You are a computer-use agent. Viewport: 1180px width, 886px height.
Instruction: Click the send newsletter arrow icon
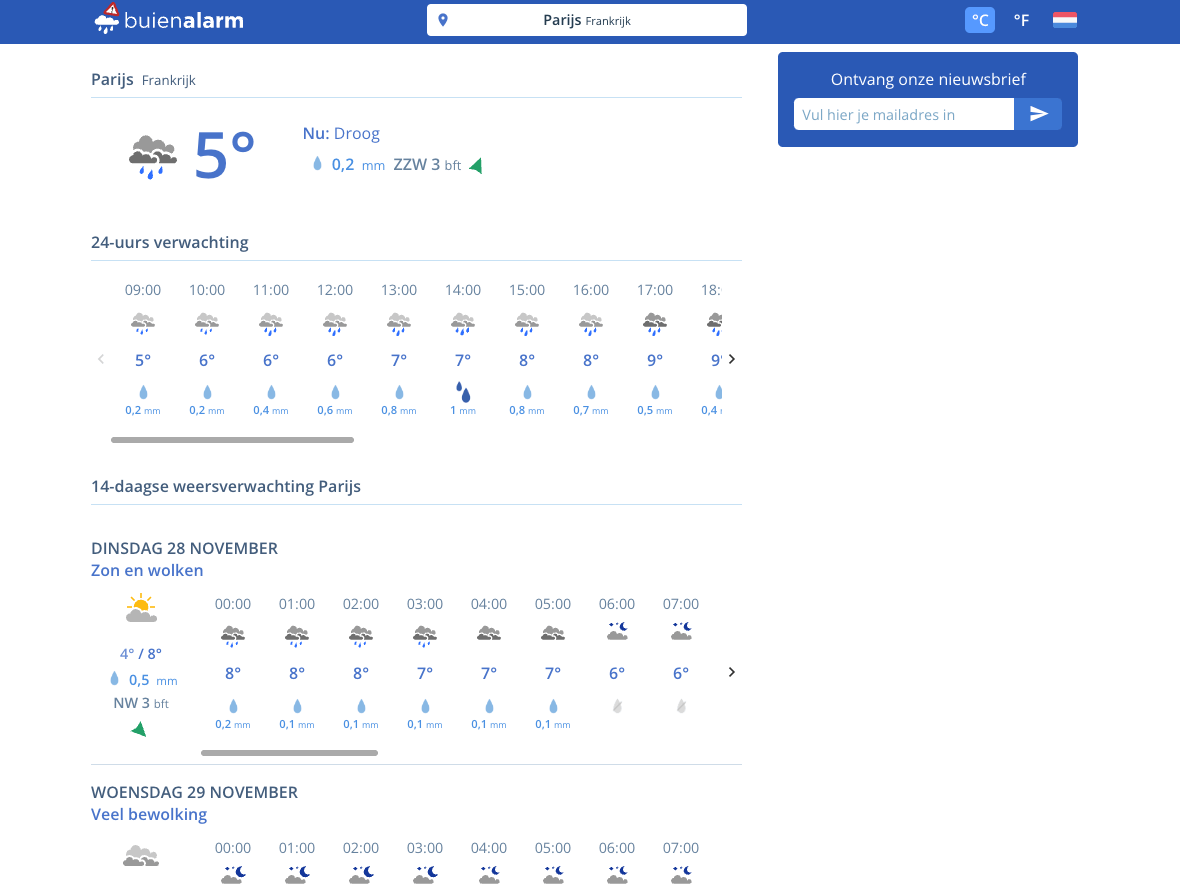(1038, 114)
